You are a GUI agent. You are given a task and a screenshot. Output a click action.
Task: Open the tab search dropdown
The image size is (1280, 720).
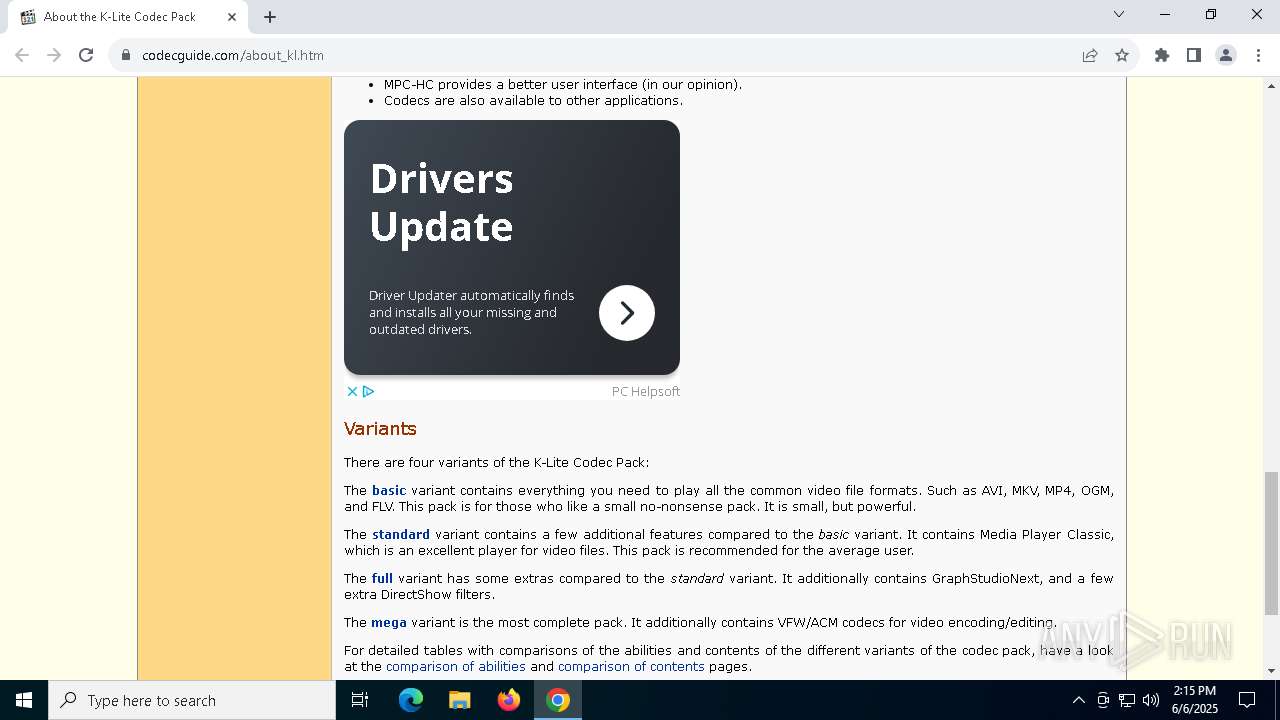(x=1119, y=14)
